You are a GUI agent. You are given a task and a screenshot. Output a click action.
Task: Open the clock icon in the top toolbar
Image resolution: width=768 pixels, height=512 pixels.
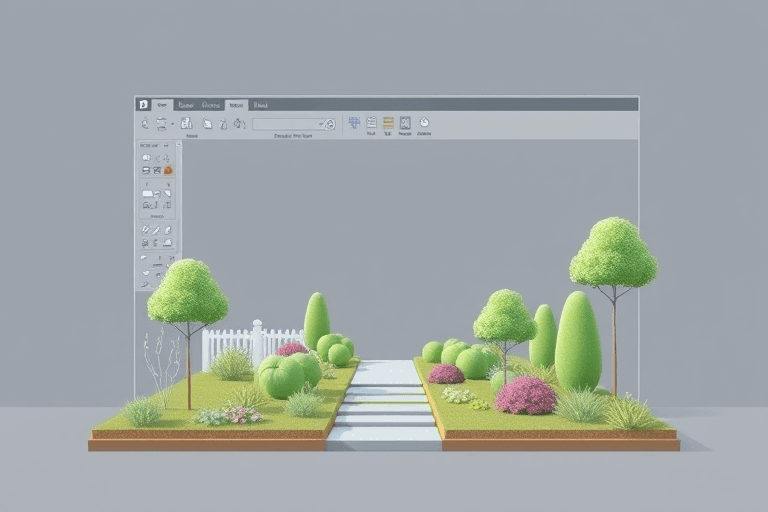(x=423, y=123)
